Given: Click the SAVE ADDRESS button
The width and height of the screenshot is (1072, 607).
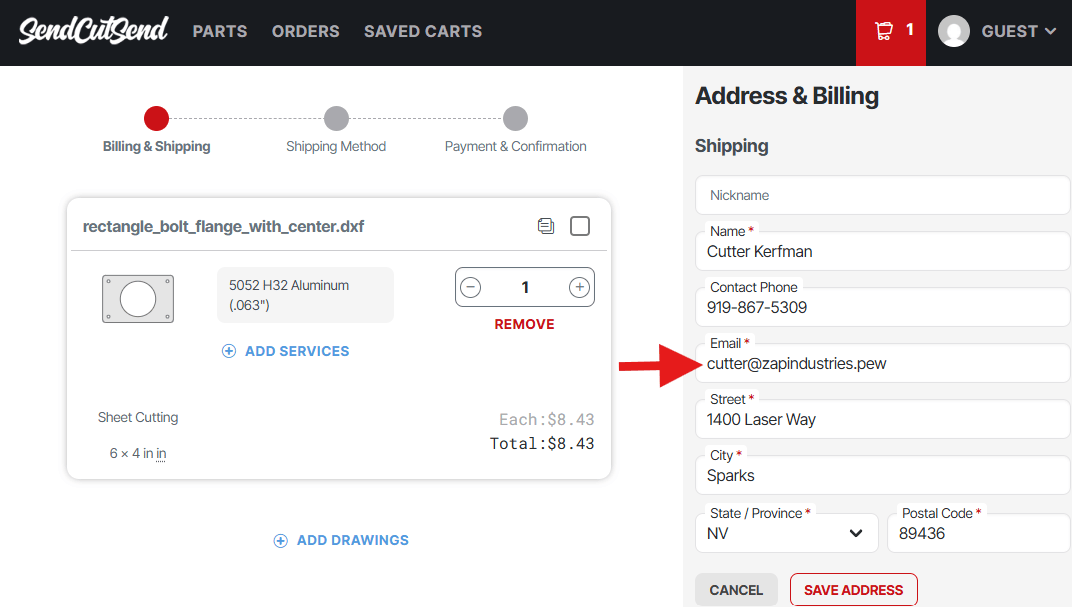Looking at the screenshot, I should [853, 590].
